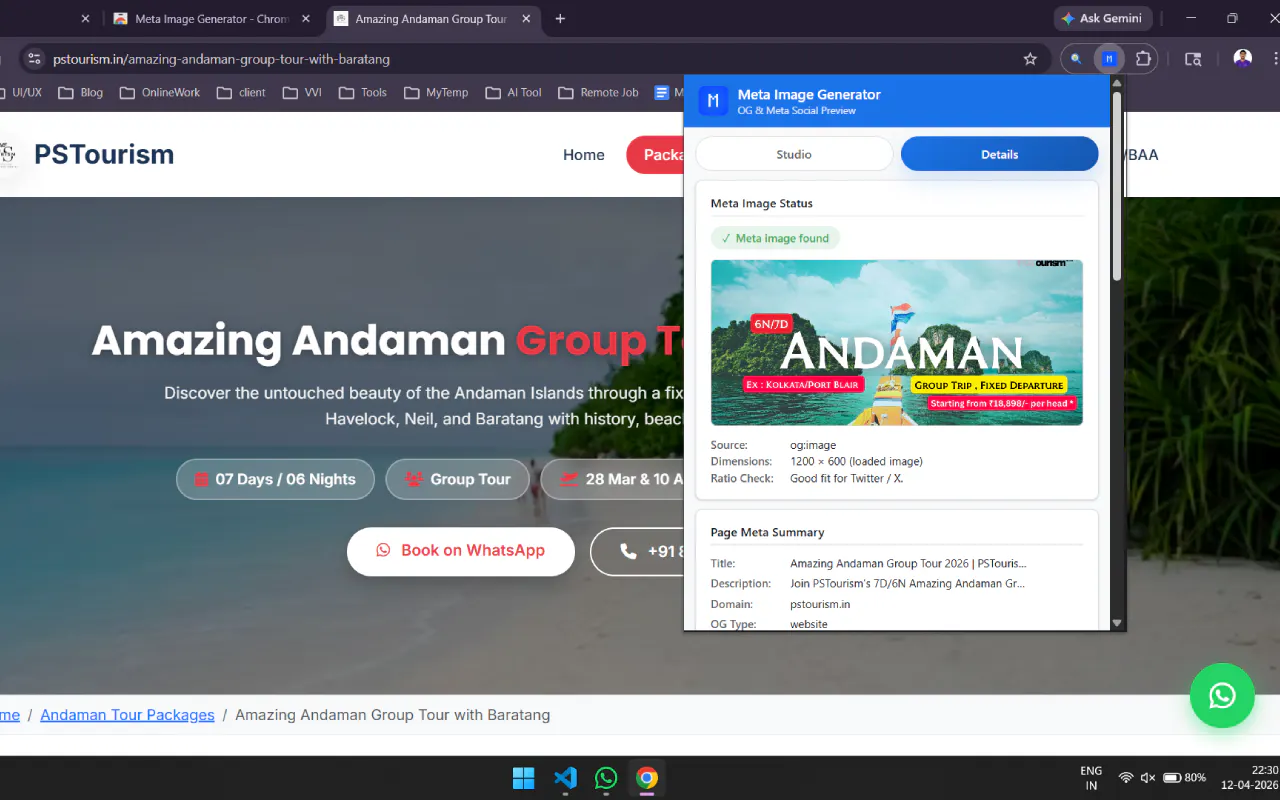Viewport: 1280px width, 800px height.
Task: Click the 'Good fit for Twitter / X.' text
Action: 847,479
